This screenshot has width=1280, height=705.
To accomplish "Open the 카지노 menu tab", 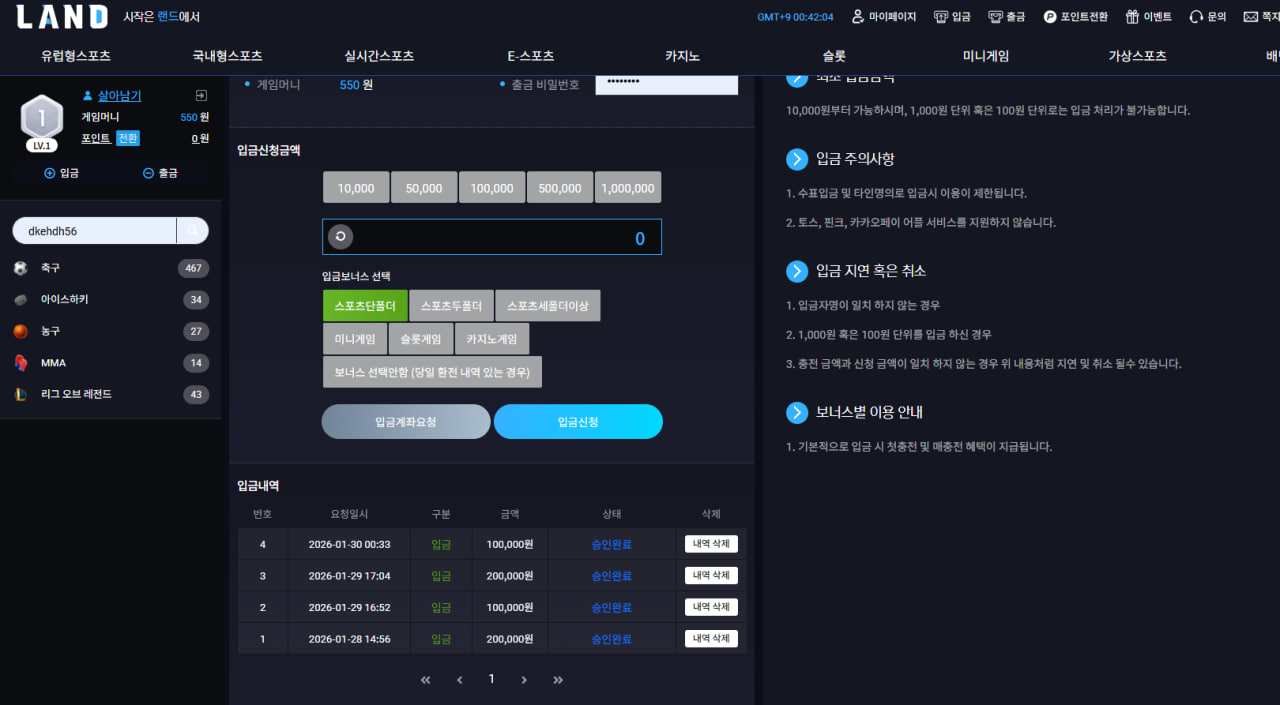I will (x=683, y=56).
